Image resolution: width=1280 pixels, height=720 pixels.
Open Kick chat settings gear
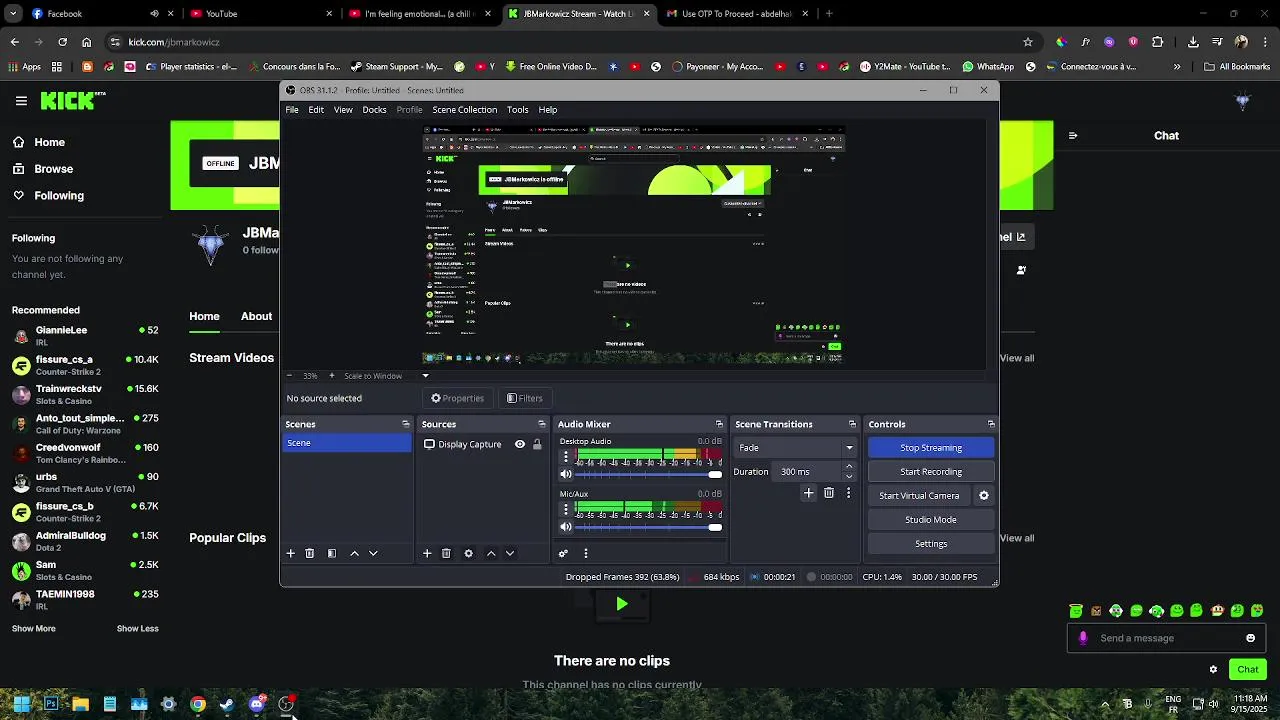click(1213, 670)
